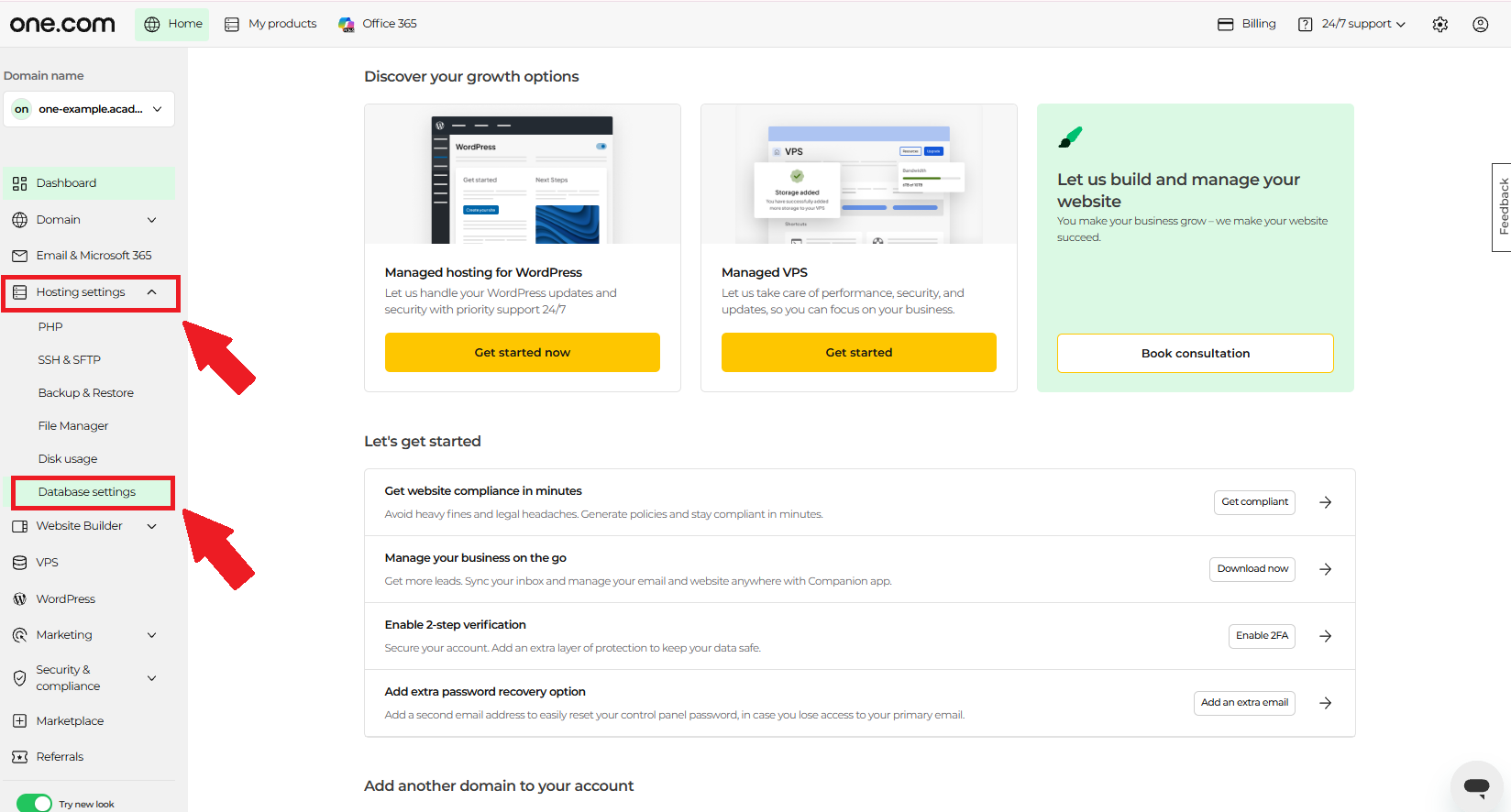The image size is (1511, 812).
Task: Go to My products tab
Action: pos(270,24)
